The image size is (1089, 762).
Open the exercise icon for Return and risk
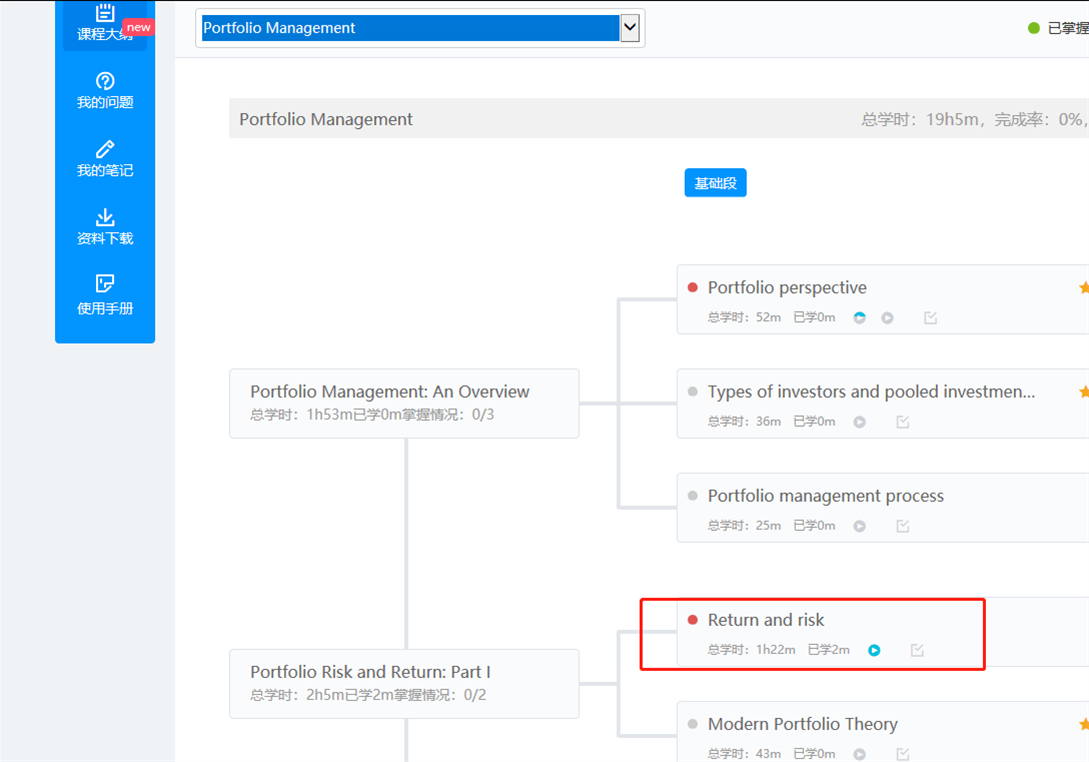(x=917, y=650)
